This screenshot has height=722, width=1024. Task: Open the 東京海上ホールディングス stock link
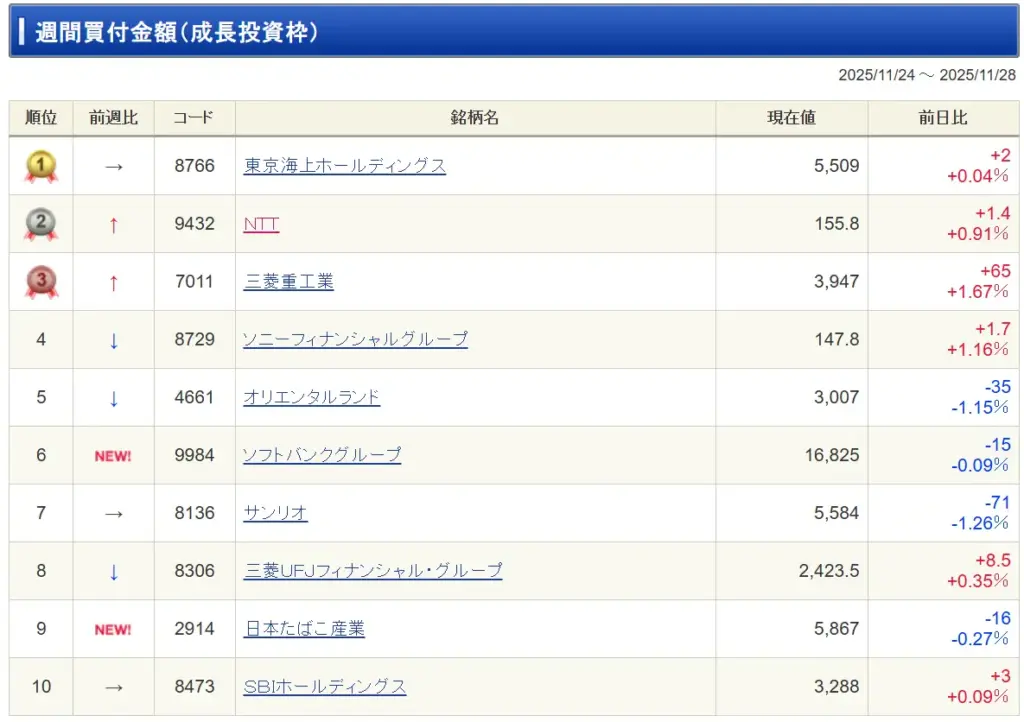344,166
